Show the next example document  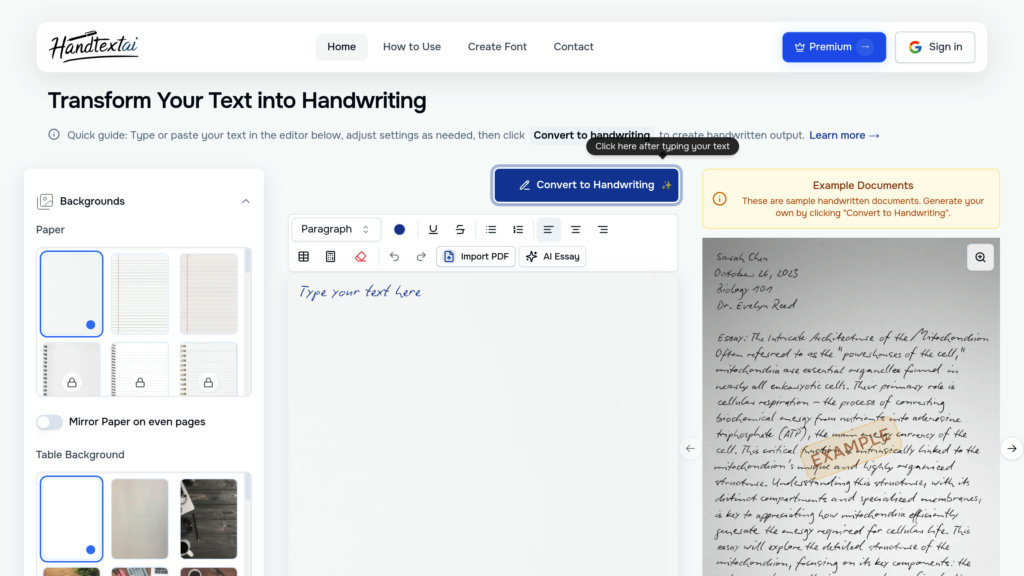click(1012, 448)
